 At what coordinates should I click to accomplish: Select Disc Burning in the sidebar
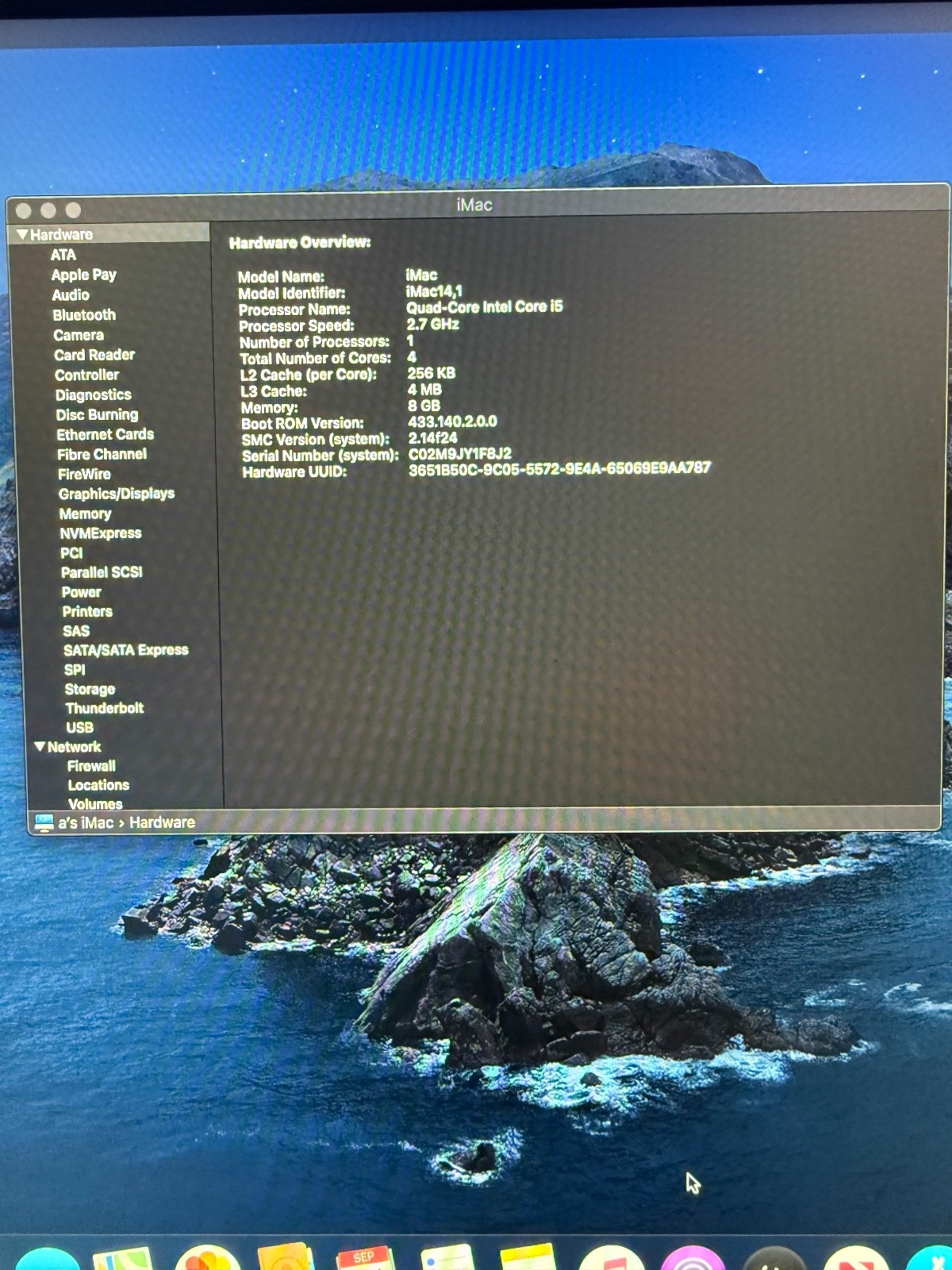97,414
